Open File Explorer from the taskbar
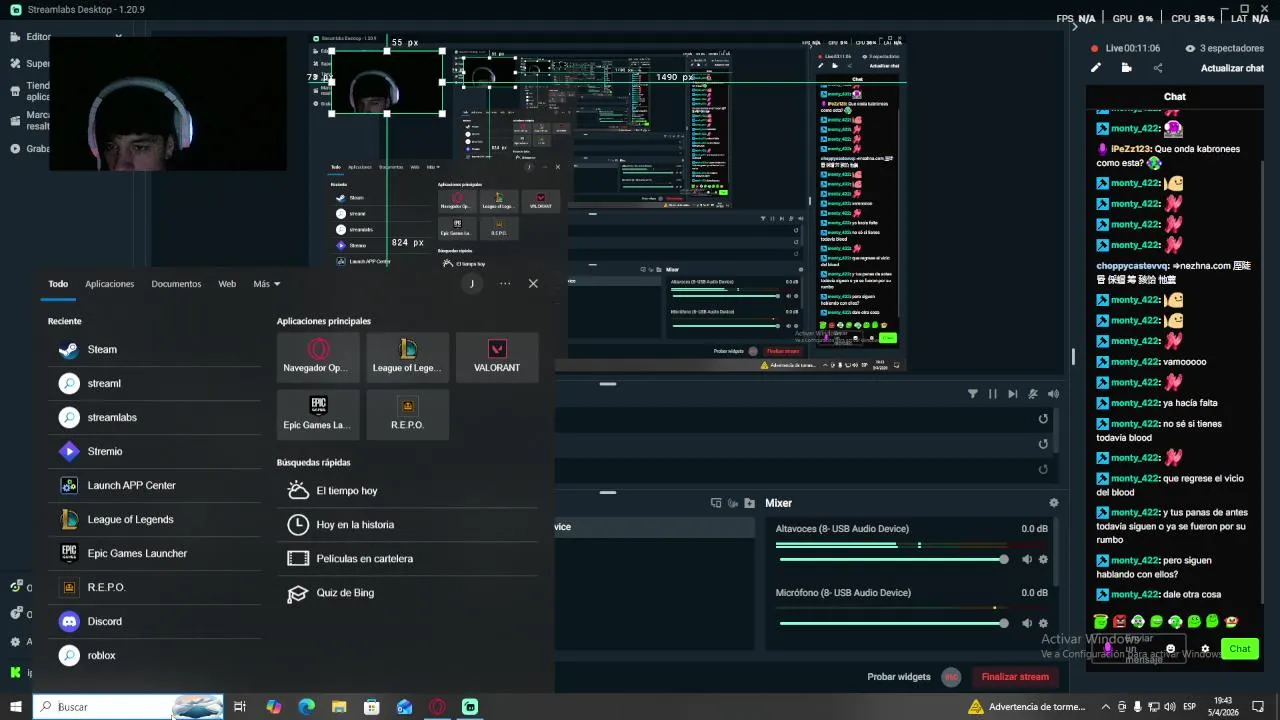Screen dimensions: 1280x720 339,707
